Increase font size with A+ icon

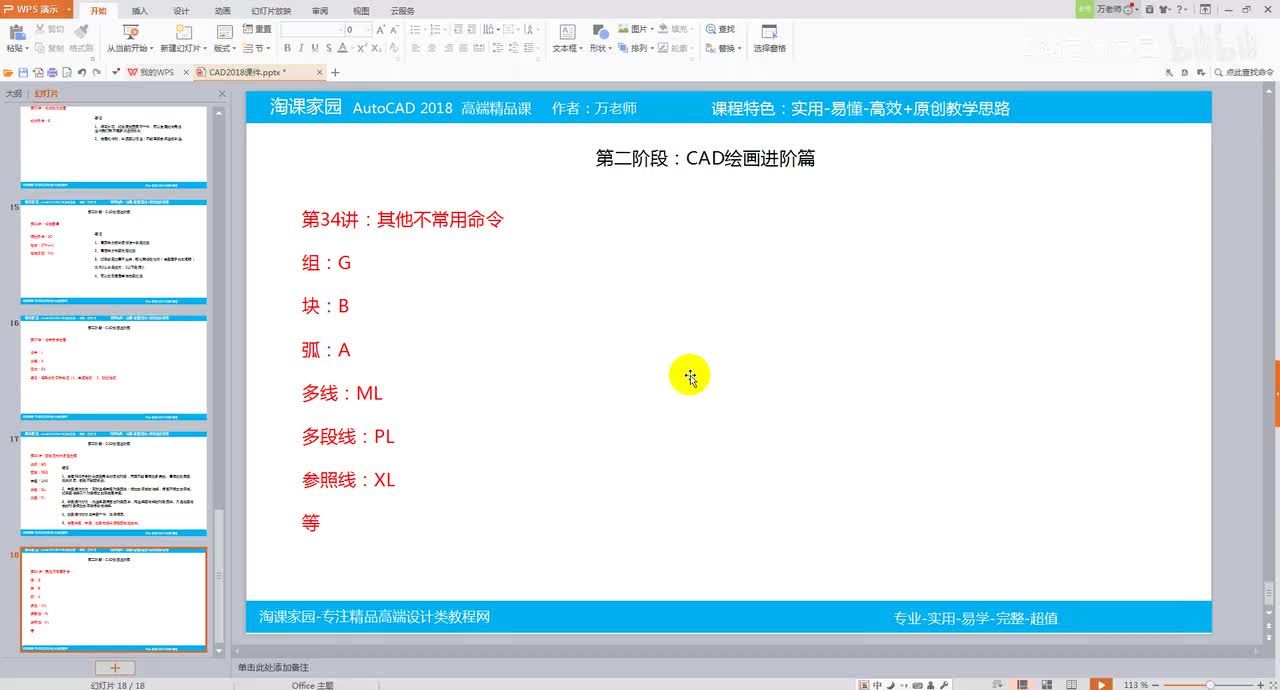coord(382,30)
